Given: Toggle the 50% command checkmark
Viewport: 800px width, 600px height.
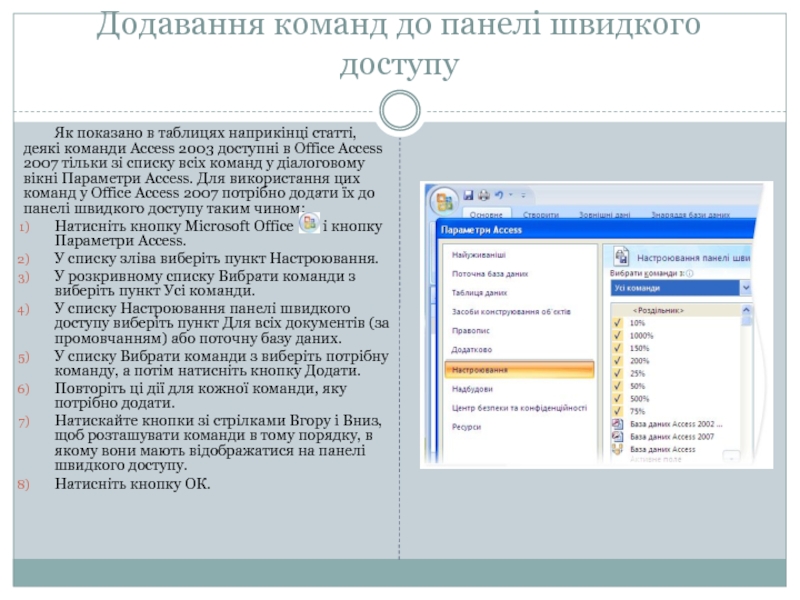Looking at the screenshot, I should tap(618, 386).
